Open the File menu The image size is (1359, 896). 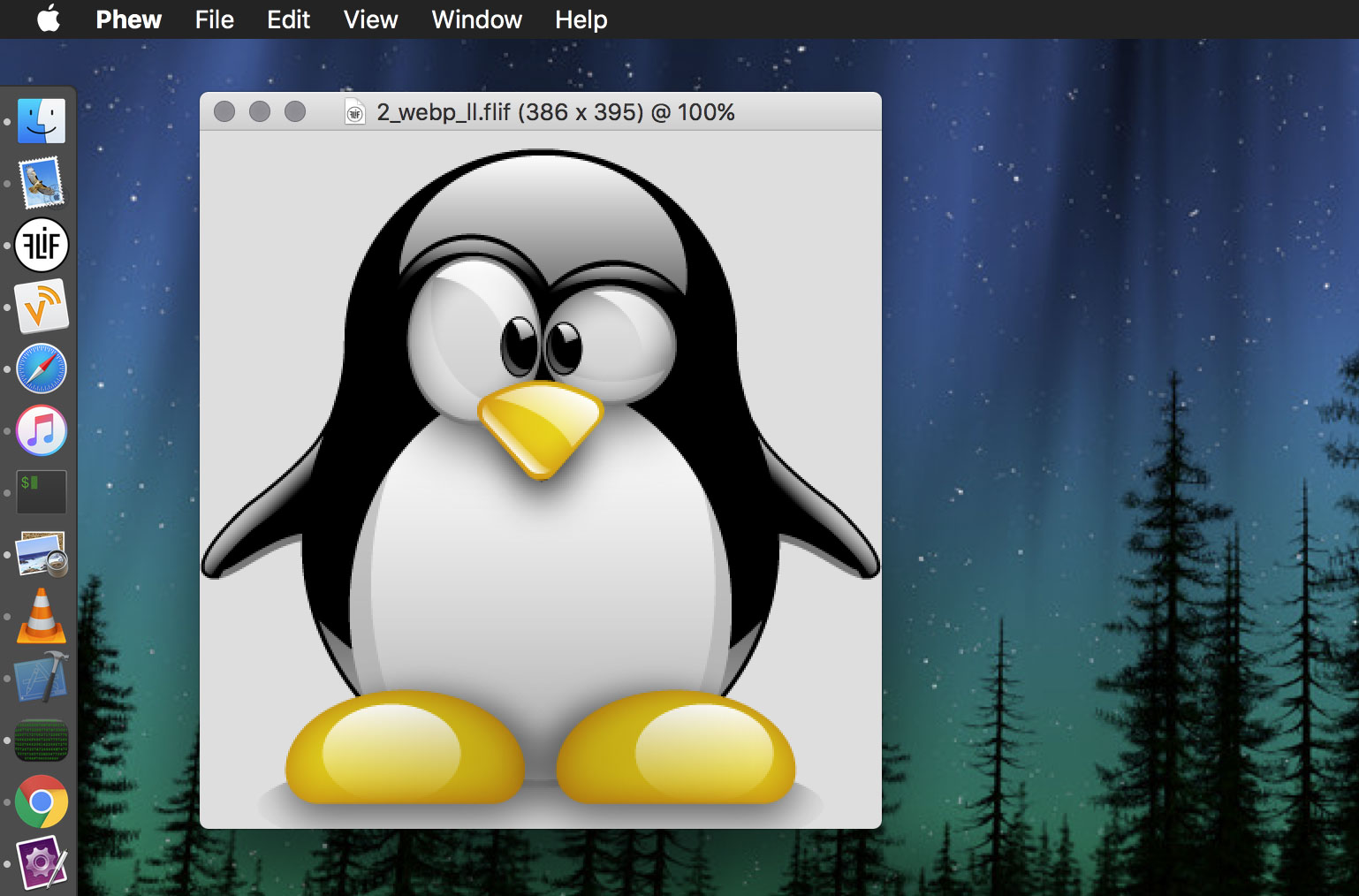(x=215, y=19)
